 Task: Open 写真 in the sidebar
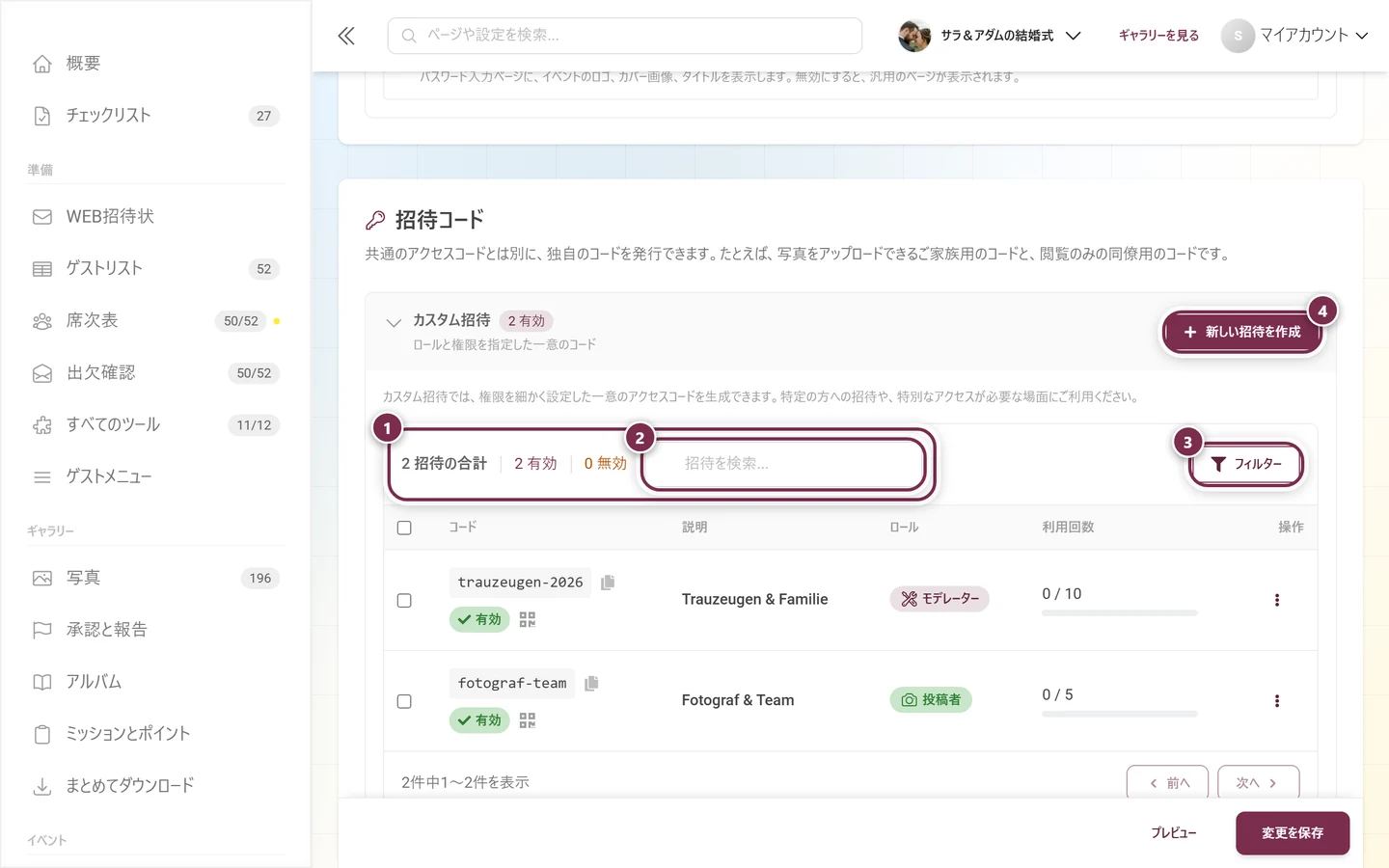(156, 579)
